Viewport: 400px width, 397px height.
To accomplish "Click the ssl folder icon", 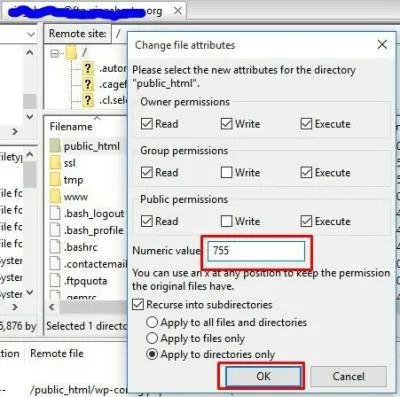I will click(x=55, y=163).
